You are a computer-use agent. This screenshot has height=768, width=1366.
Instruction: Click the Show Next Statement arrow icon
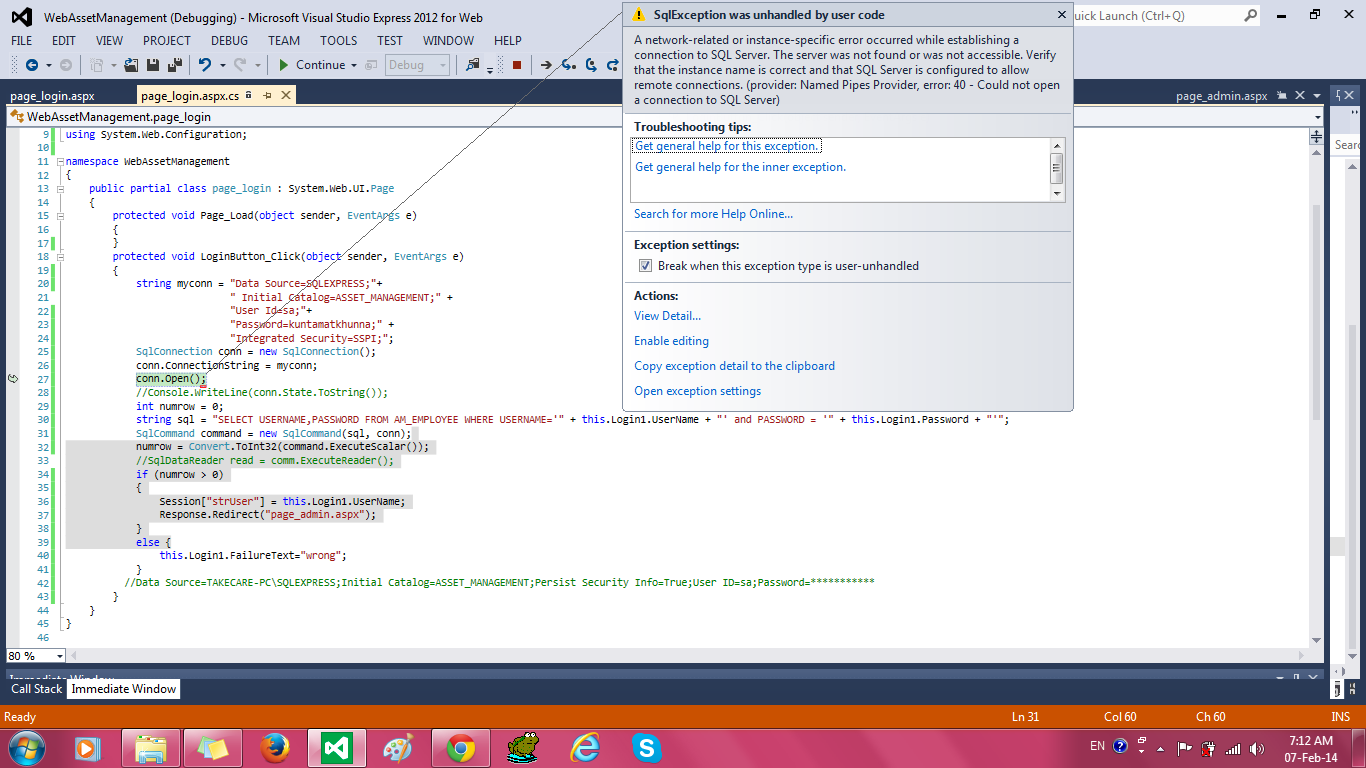click(546, 65)
